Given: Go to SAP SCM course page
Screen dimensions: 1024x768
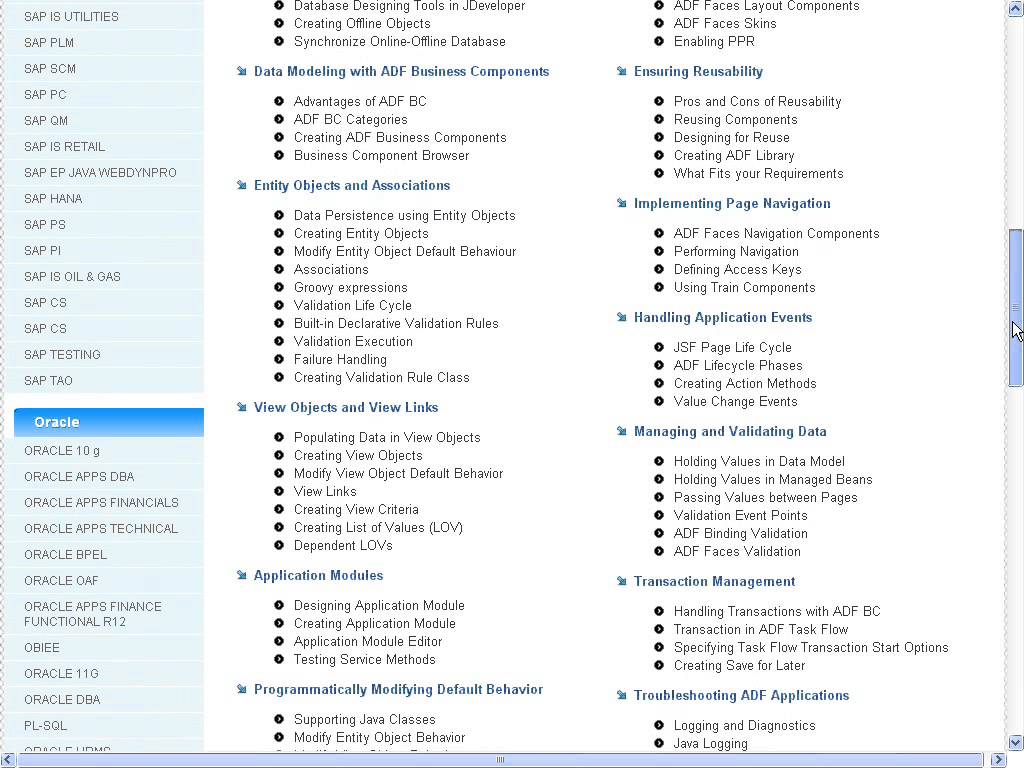Looking at the screenshot, I should (x=50, y=69).
